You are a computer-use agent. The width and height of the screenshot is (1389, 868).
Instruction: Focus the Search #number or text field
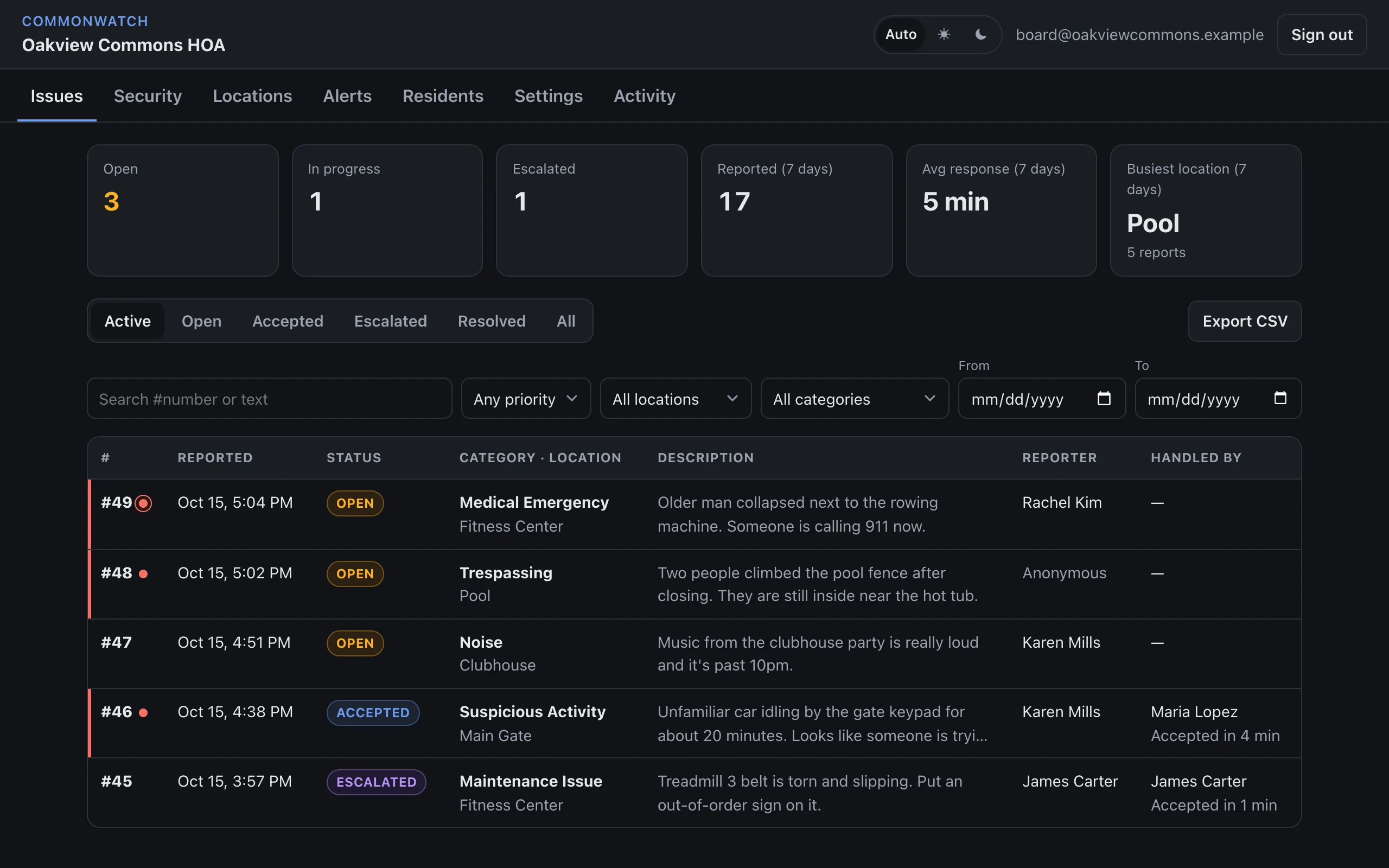(x=269, y=398)
